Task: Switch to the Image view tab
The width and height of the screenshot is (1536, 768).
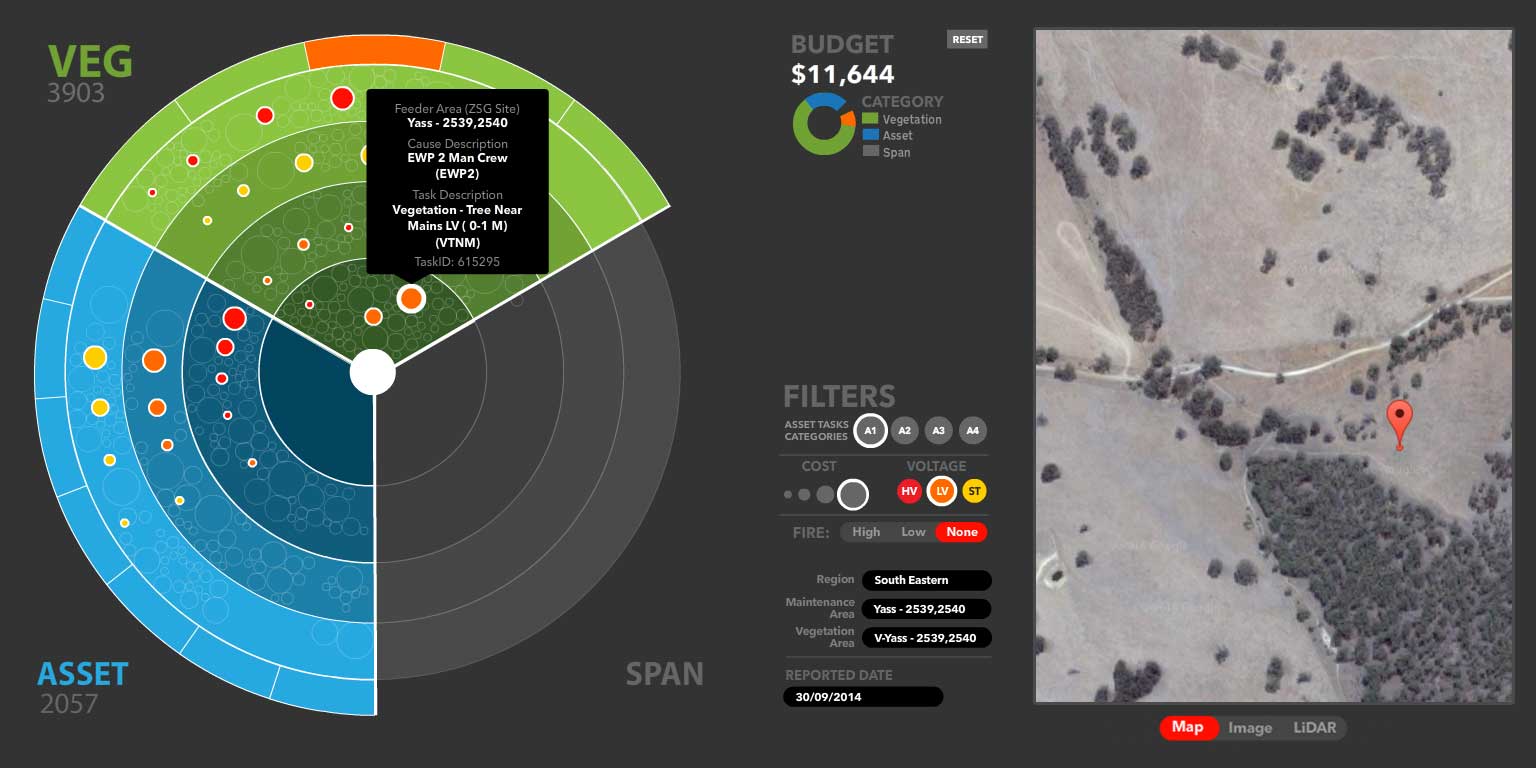Action: 1250,728
